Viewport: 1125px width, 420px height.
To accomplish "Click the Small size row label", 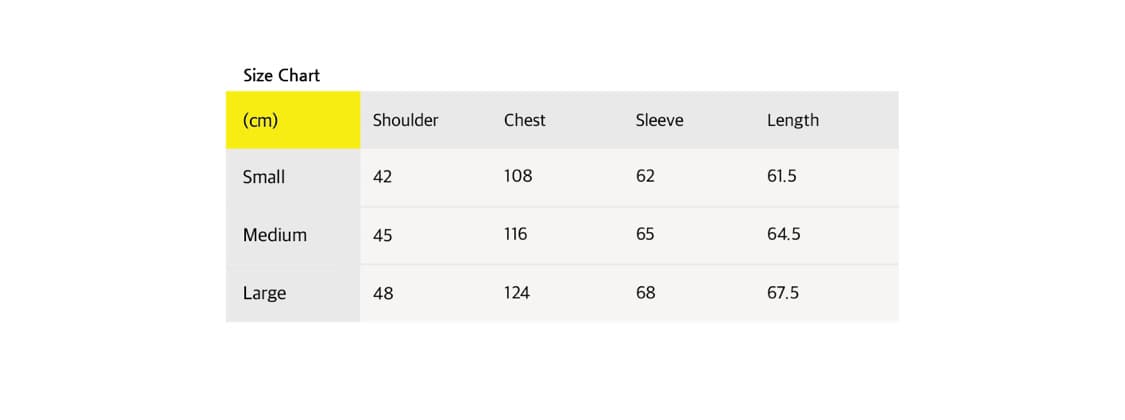I will click(264, 177).
